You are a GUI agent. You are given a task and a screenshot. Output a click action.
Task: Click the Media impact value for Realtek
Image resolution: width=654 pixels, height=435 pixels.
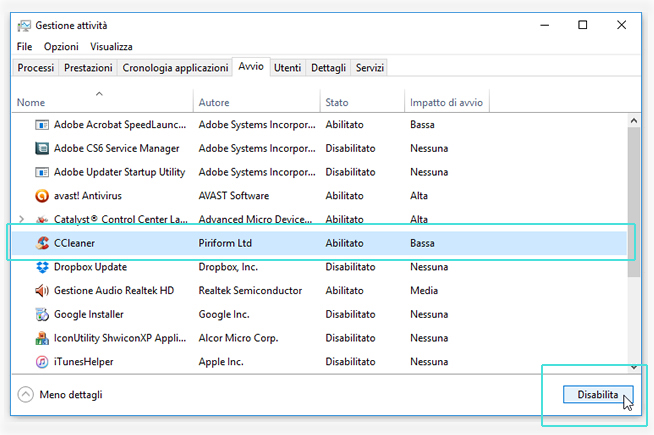424,291
